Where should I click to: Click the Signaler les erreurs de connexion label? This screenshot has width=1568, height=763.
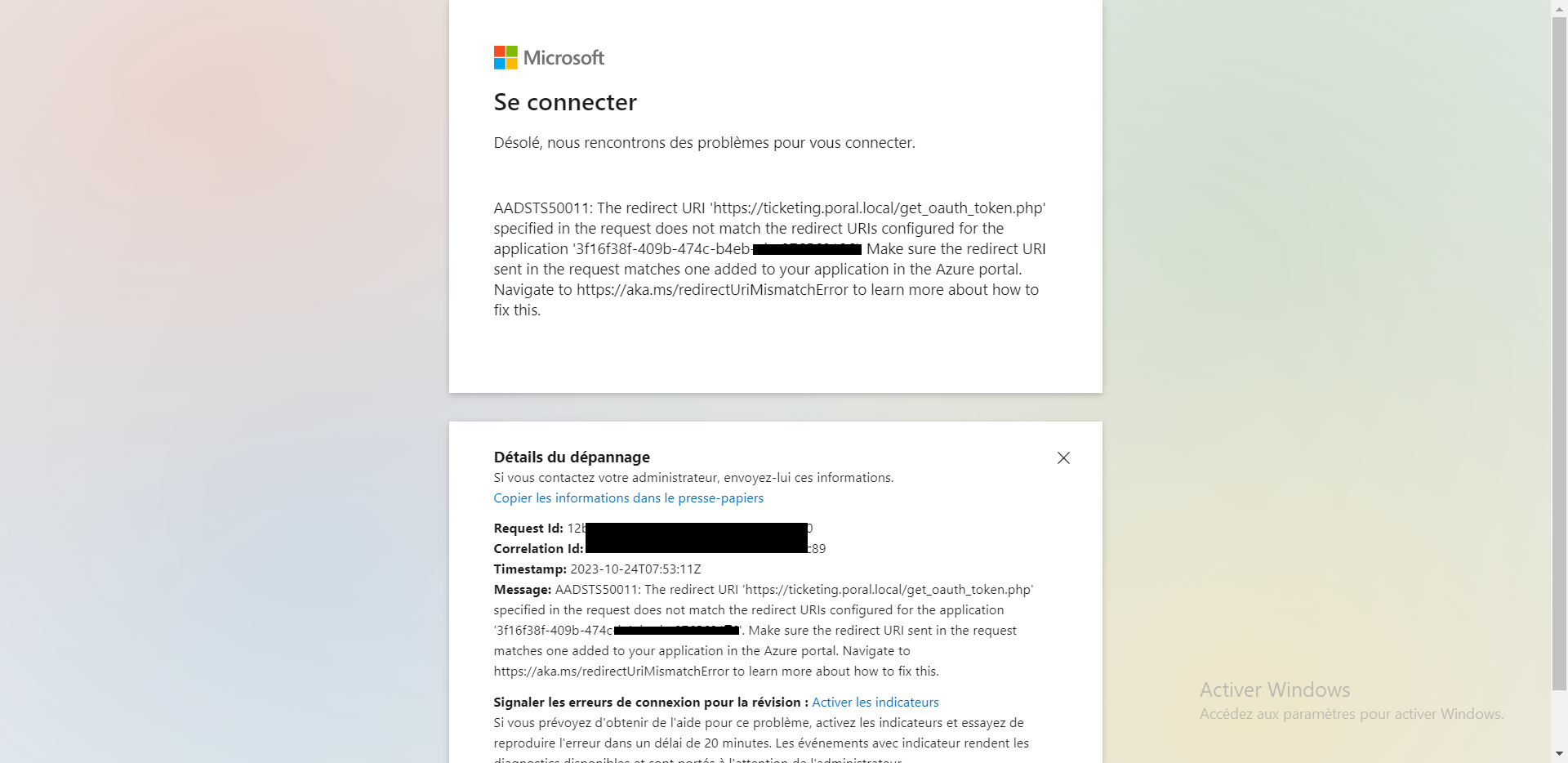pos(651,703)
